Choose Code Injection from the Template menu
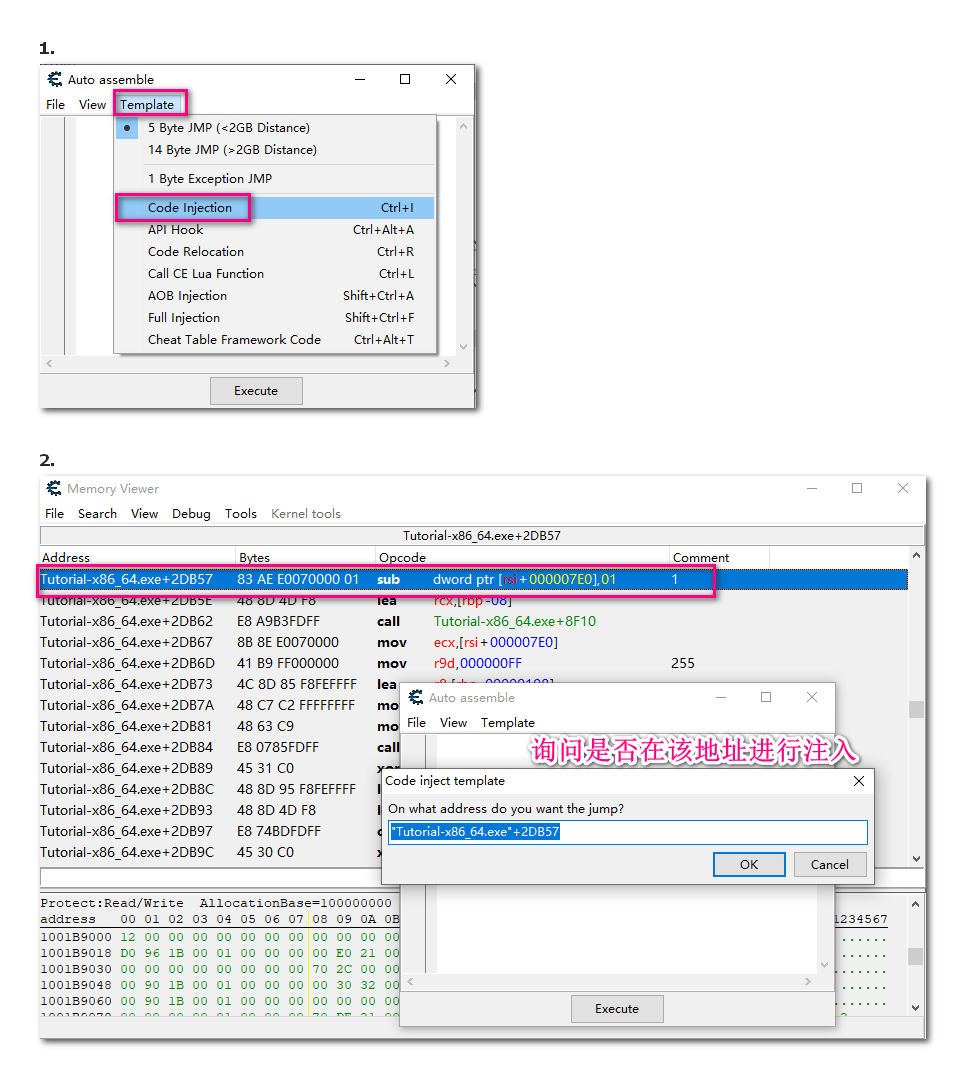The width and height of the screenshot is (967, 1080). tap(275, 207)
